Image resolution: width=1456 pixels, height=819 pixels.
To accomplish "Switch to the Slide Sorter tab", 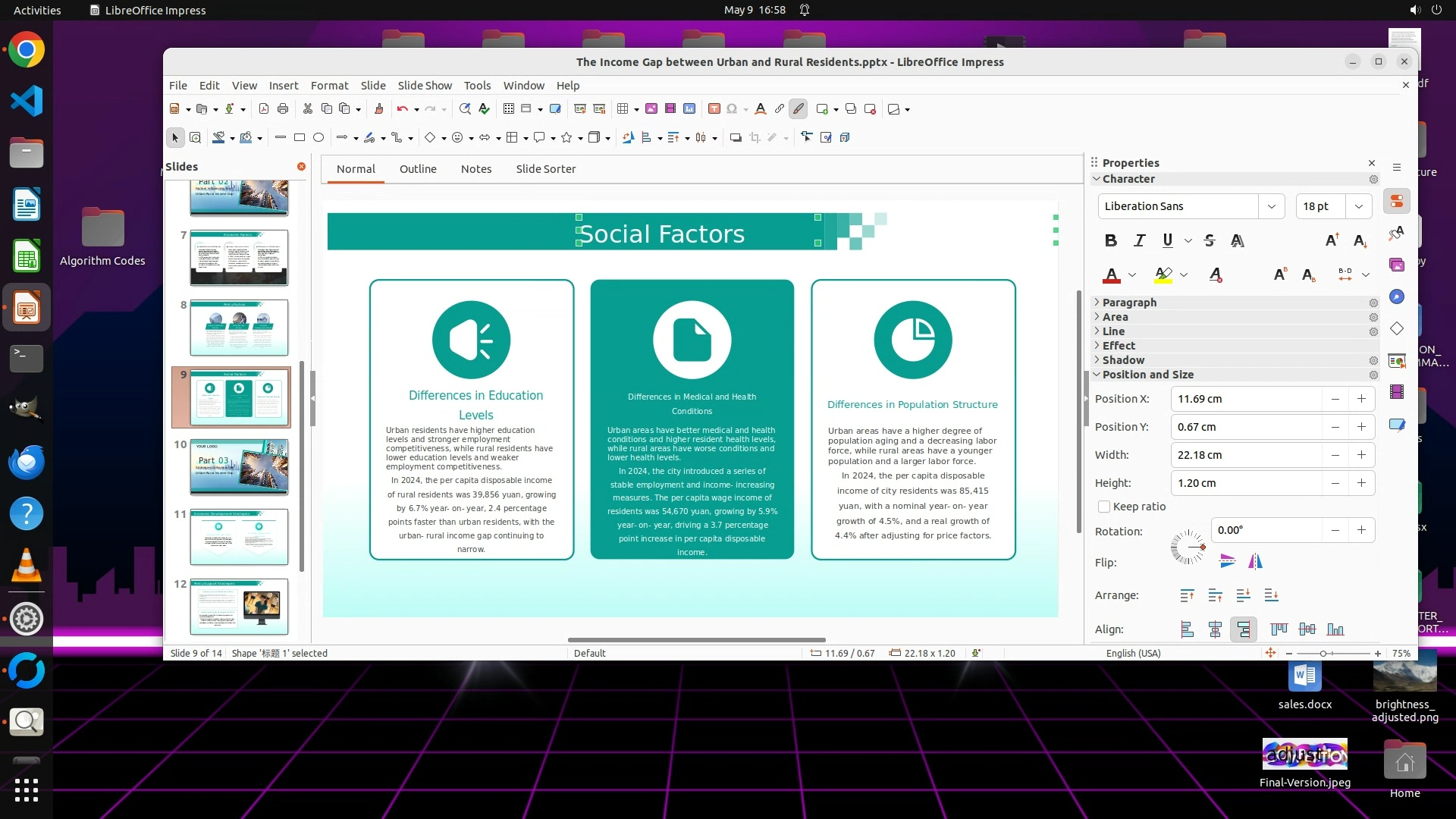I will tap(545, 169).
